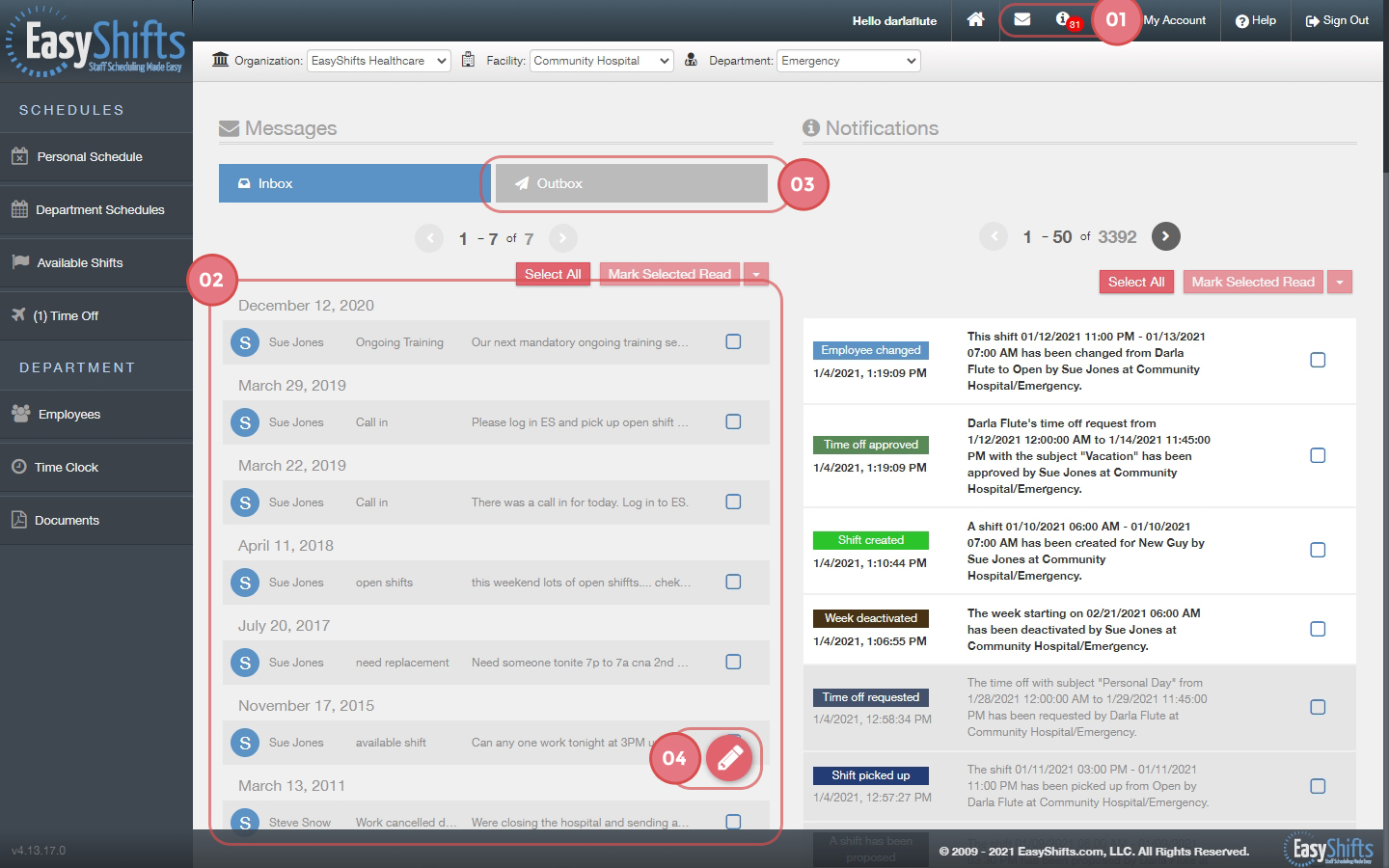This screenshot has height=868, width=1389.
Task: Check the Shift picked up notification checkbox
Action: pos(1318,786)
